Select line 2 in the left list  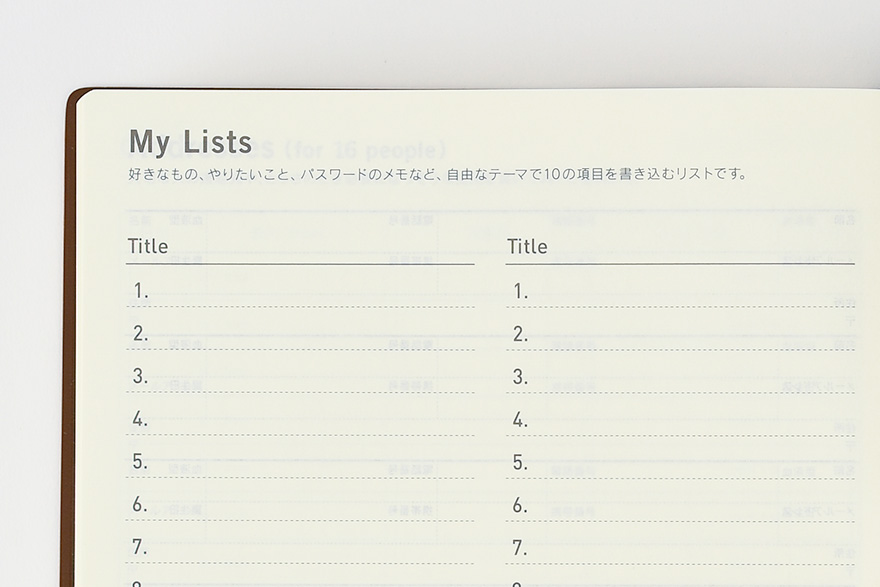pos(300,334)
